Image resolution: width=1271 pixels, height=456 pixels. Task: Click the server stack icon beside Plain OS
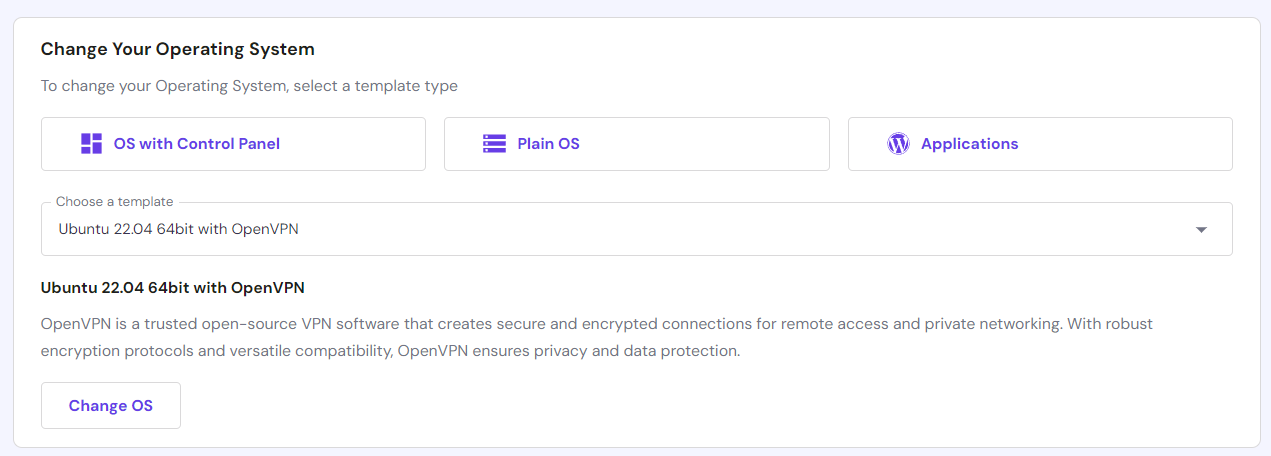[494, 144]
